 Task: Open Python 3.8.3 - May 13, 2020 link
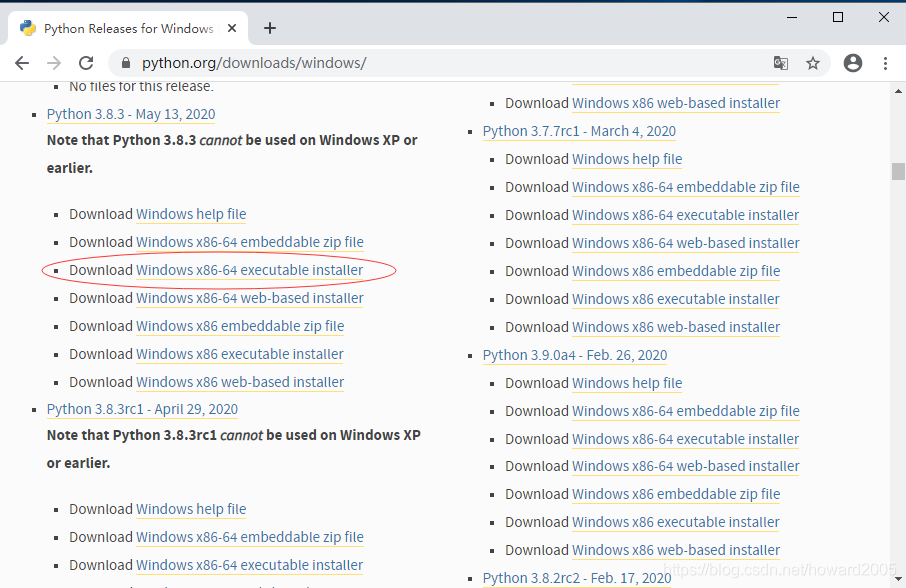pos(131,114)
